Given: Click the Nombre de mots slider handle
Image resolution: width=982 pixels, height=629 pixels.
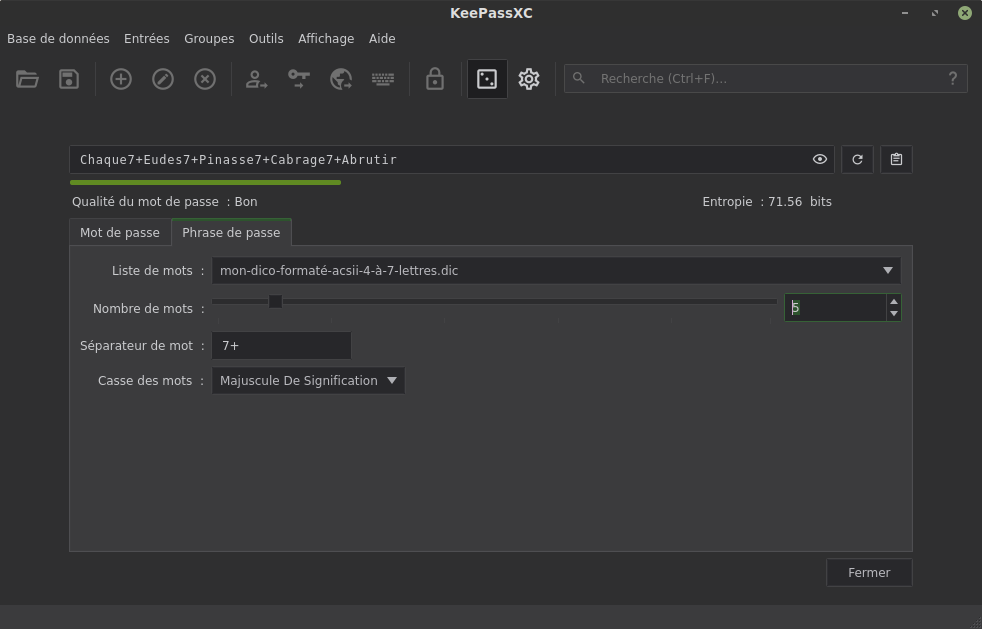Looking at the screenshot, I should coord(275,301).
